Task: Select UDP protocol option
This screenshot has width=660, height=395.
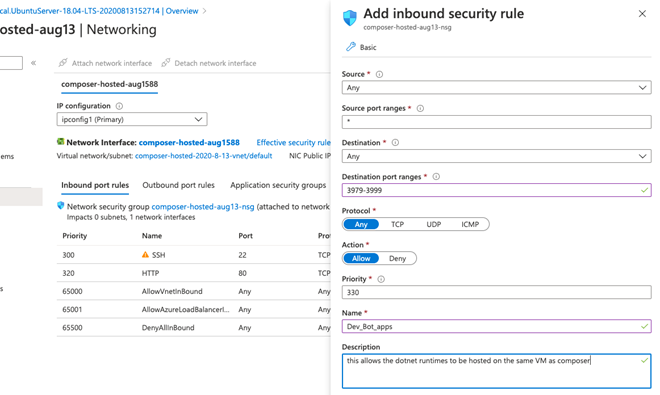Action: pos(434,224)
